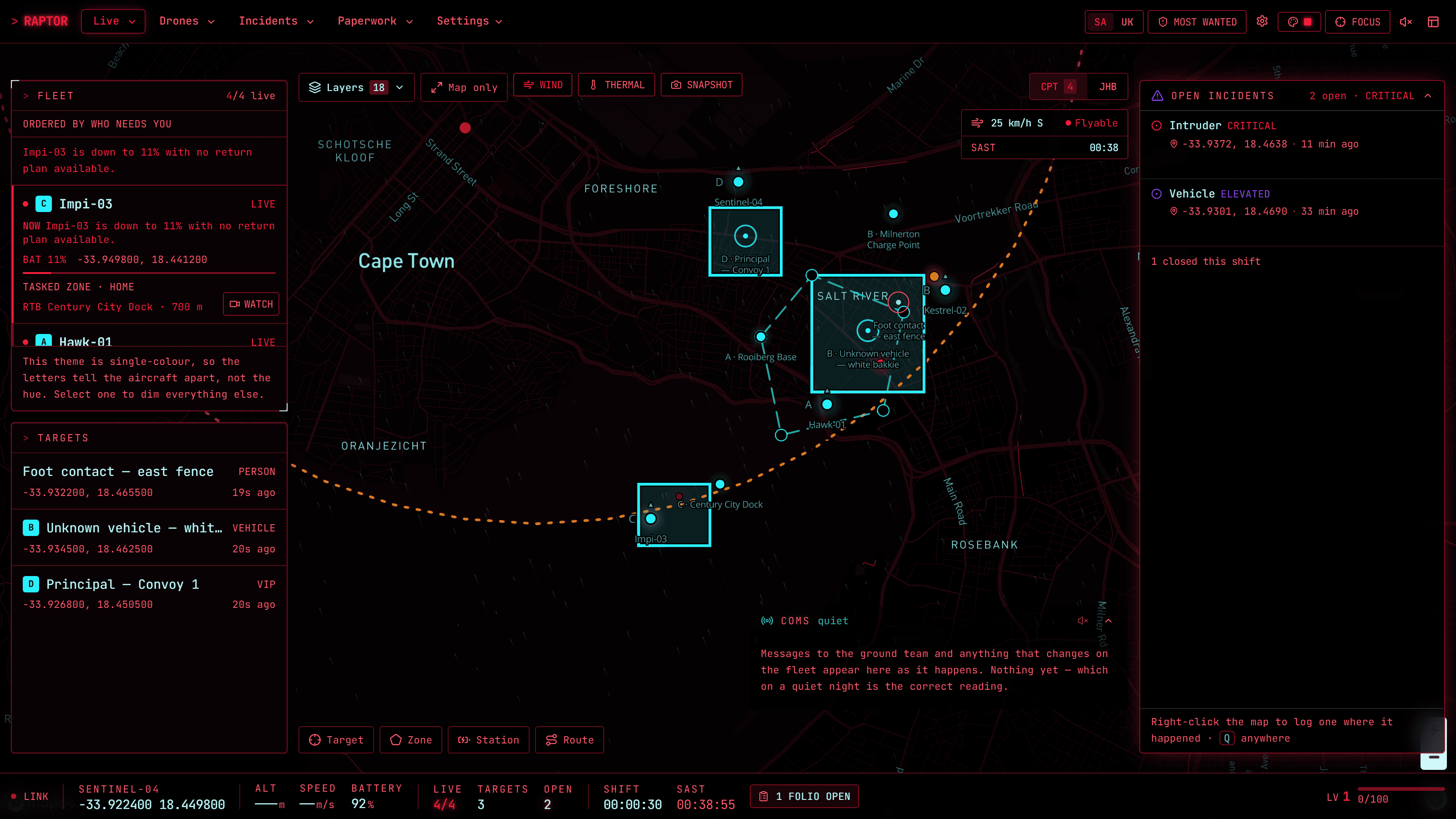Toggle FOCUS mode
Viewport: 1456px width, 819px height.
pos(1357,22)
